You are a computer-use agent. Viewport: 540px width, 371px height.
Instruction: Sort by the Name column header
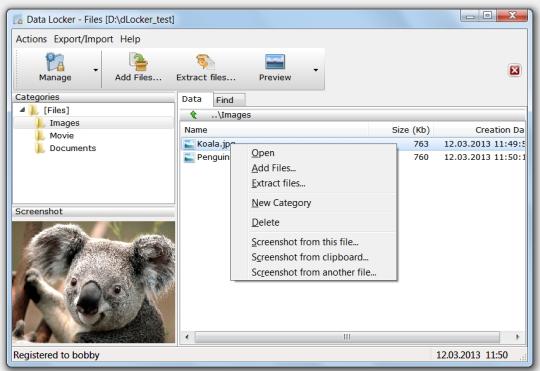pos(274,130)
